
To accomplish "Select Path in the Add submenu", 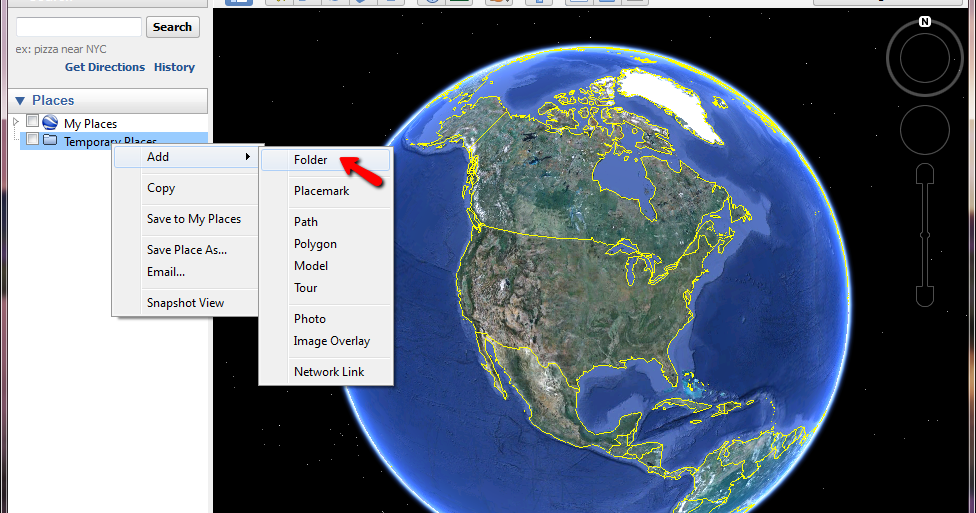I will click(x=326, y=222).
